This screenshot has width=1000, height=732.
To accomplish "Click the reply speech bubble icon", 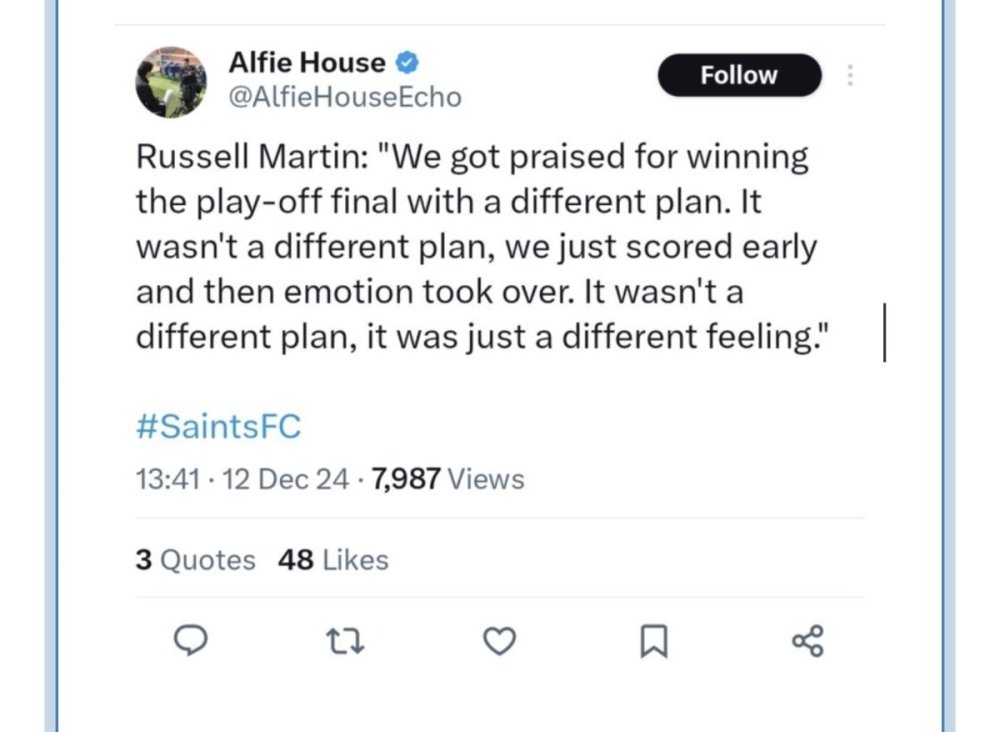I will click(190, 642).
